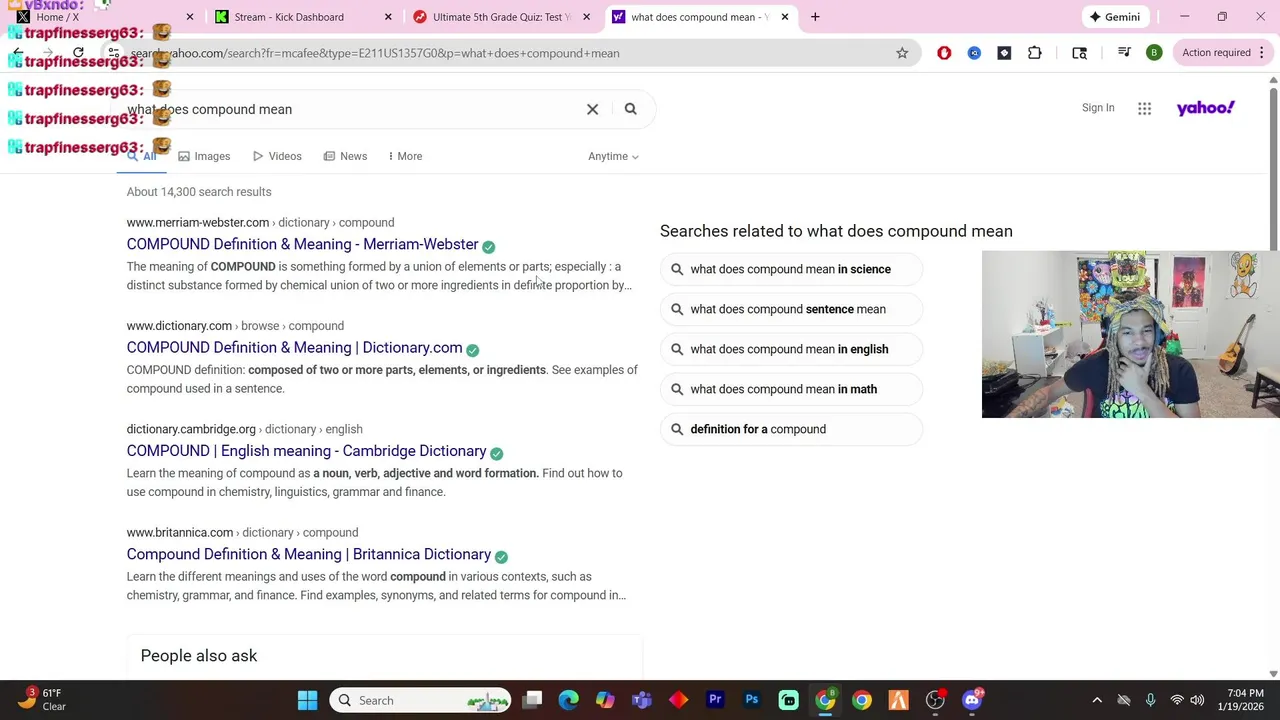Open the dark square tag extension icon
Screen dimensions: 1280x720
coord(1004,53)
